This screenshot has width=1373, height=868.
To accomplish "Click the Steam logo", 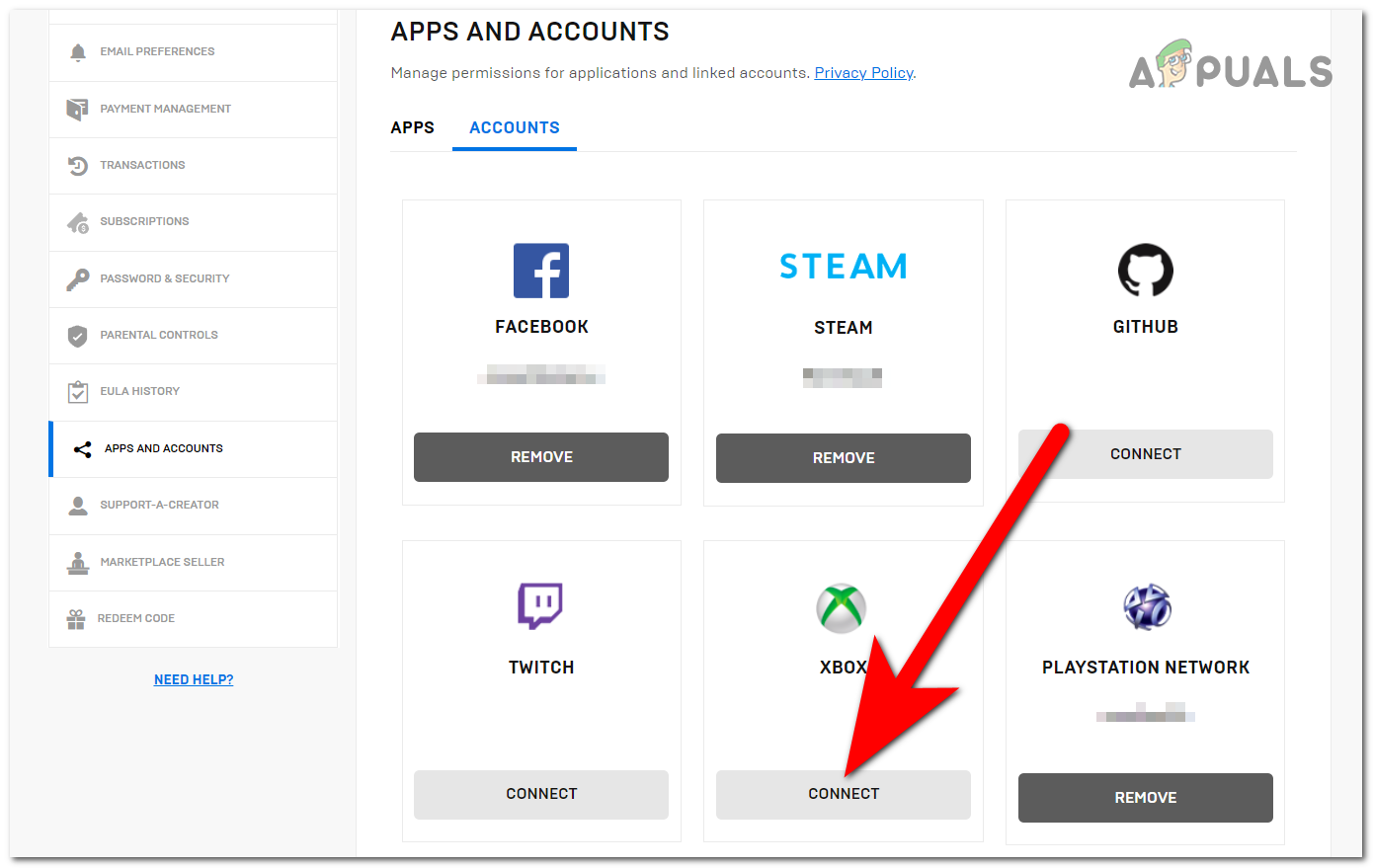I will [x=843, y=266].
